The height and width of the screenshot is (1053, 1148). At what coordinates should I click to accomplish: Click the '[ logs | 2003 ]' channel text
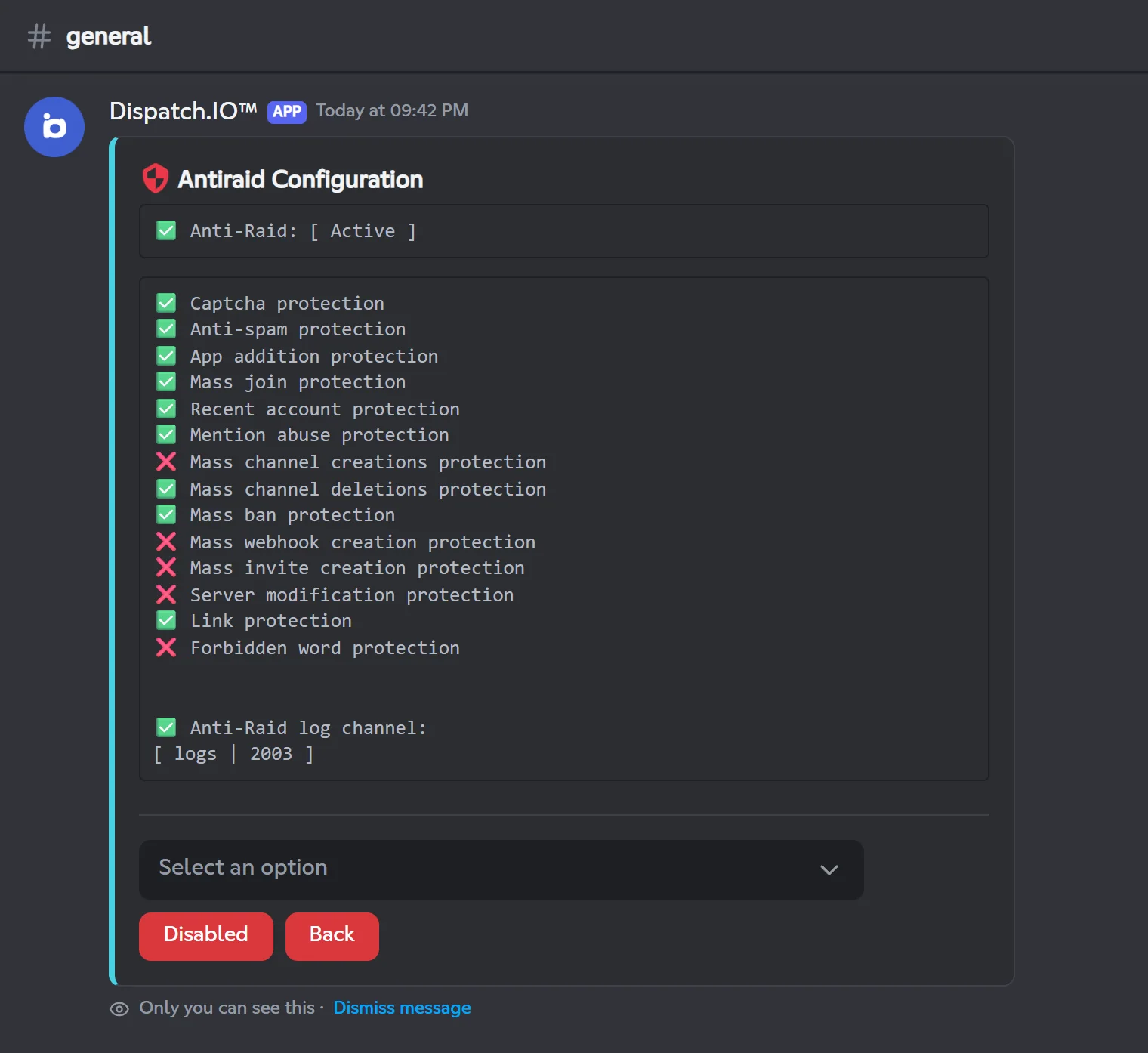(x=233, y=754)
